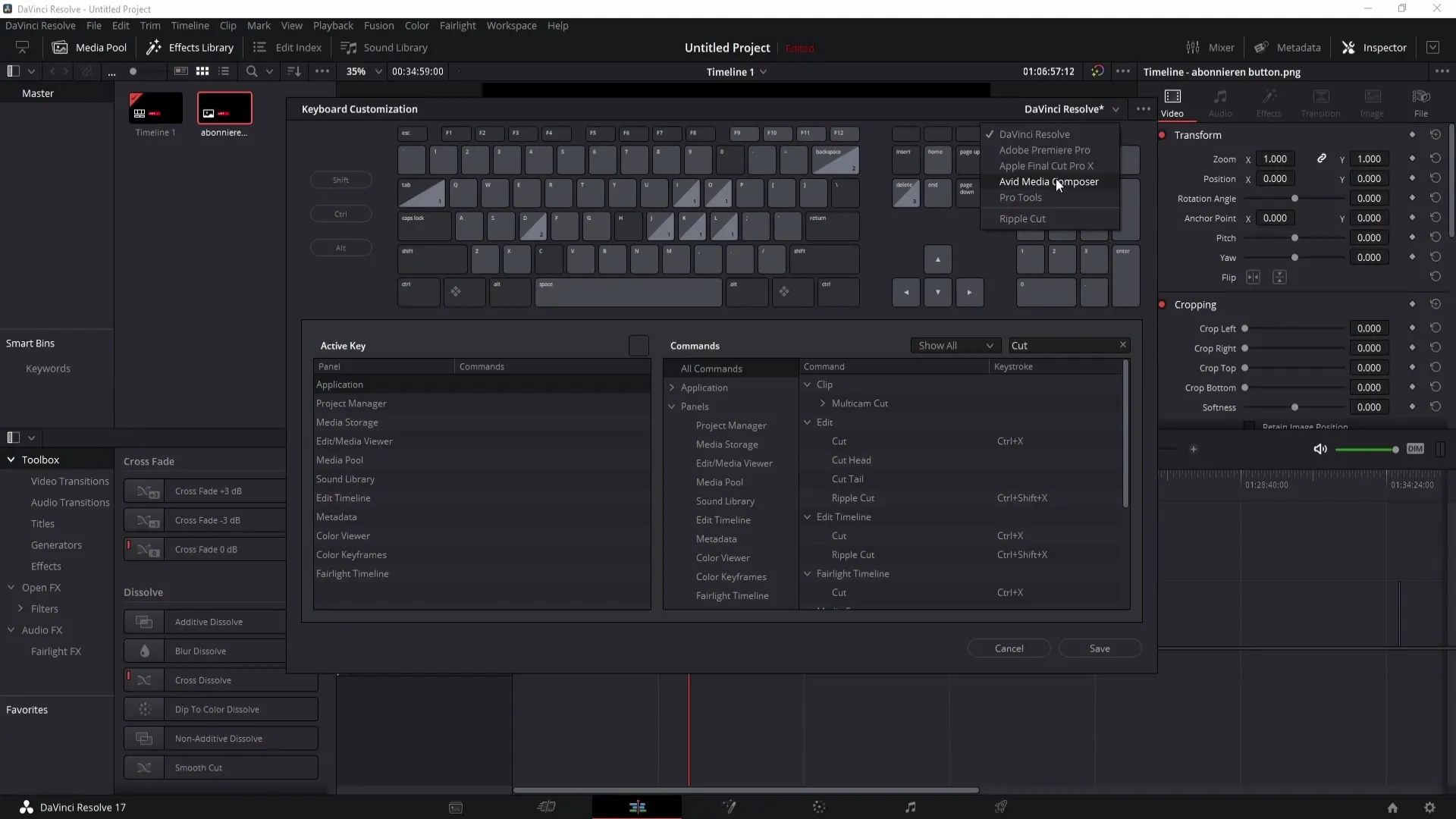Mute audio with the speaker icon
The image size is (1456, 819).
tap(1320, 449)
